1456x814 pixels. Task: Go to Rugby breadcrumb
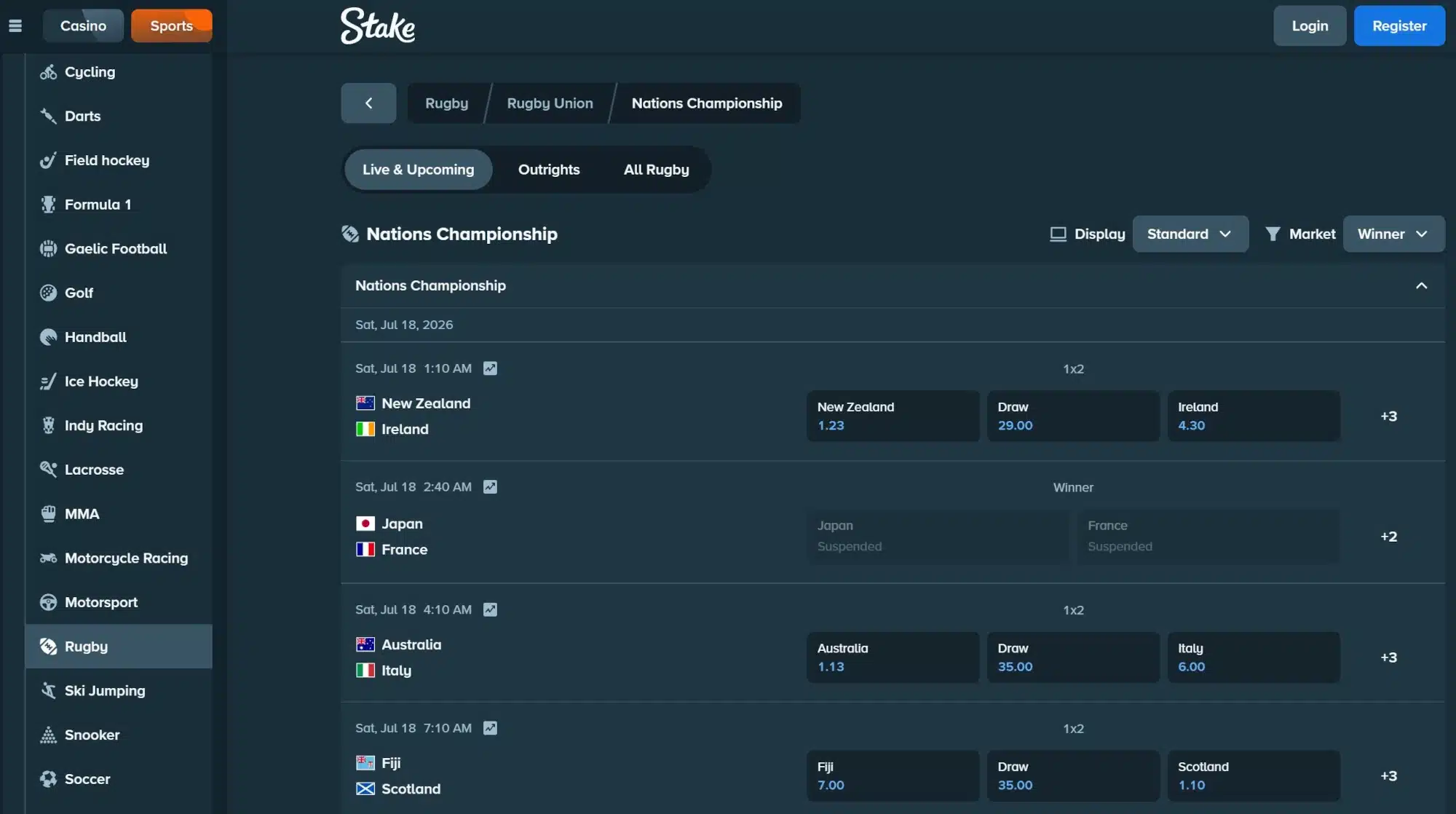[x=446, y=103]
